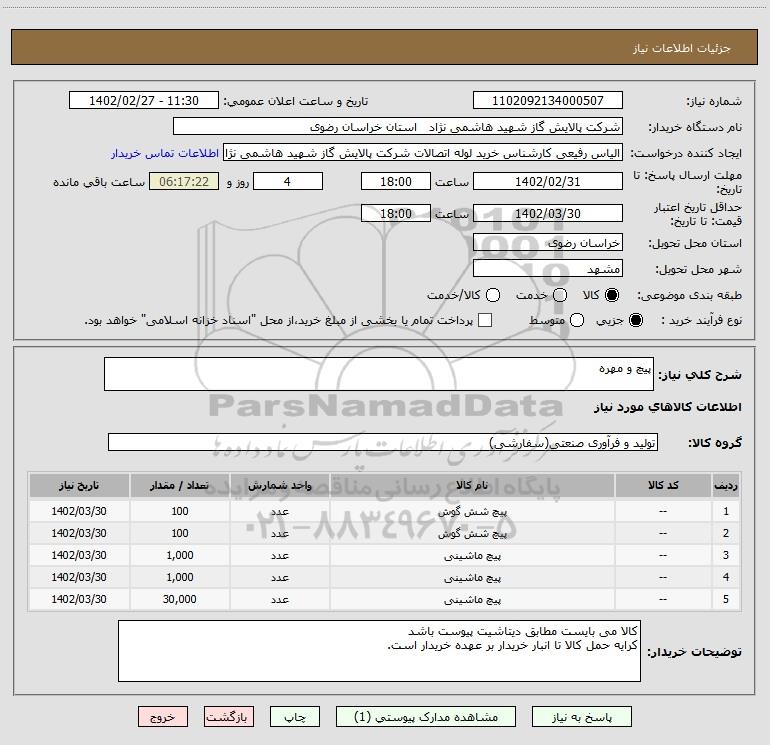Click the delivery city مشهد field
770x745 pixels.
coord(548,269)
